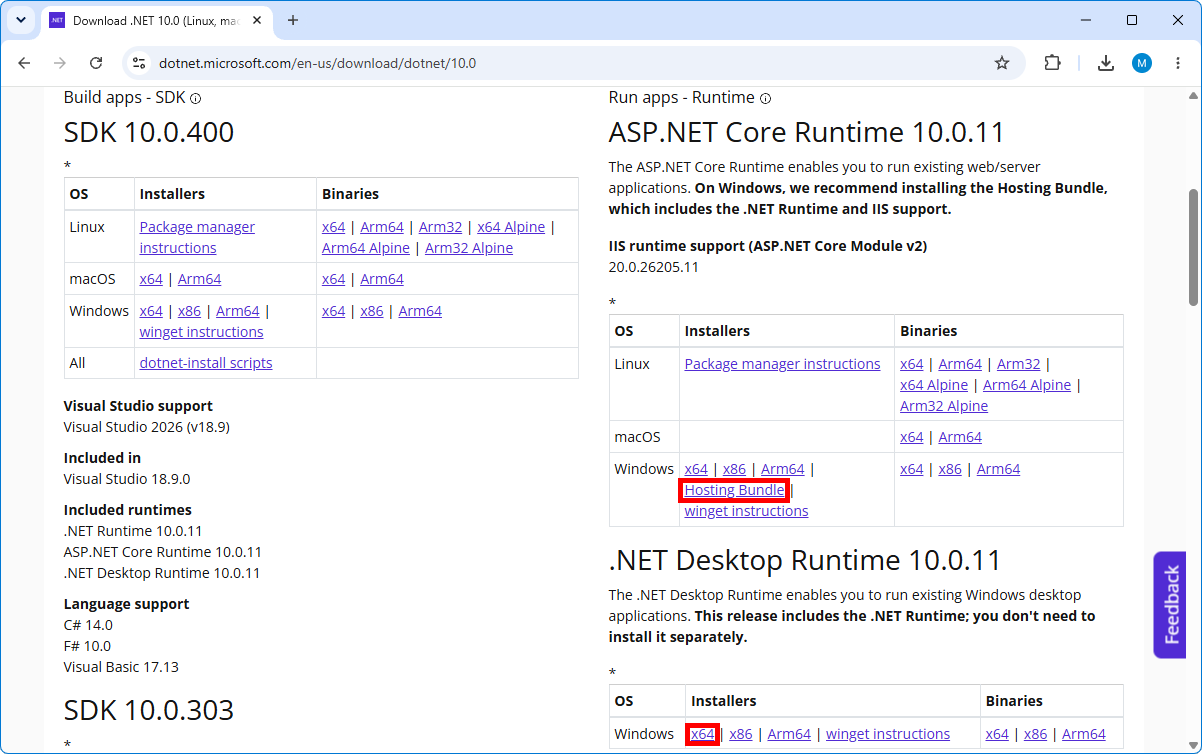The width and height of the screenshot is (1202, 754).
Task: Click the SDK 10.0.400 heading
Action: coord(149,132)
